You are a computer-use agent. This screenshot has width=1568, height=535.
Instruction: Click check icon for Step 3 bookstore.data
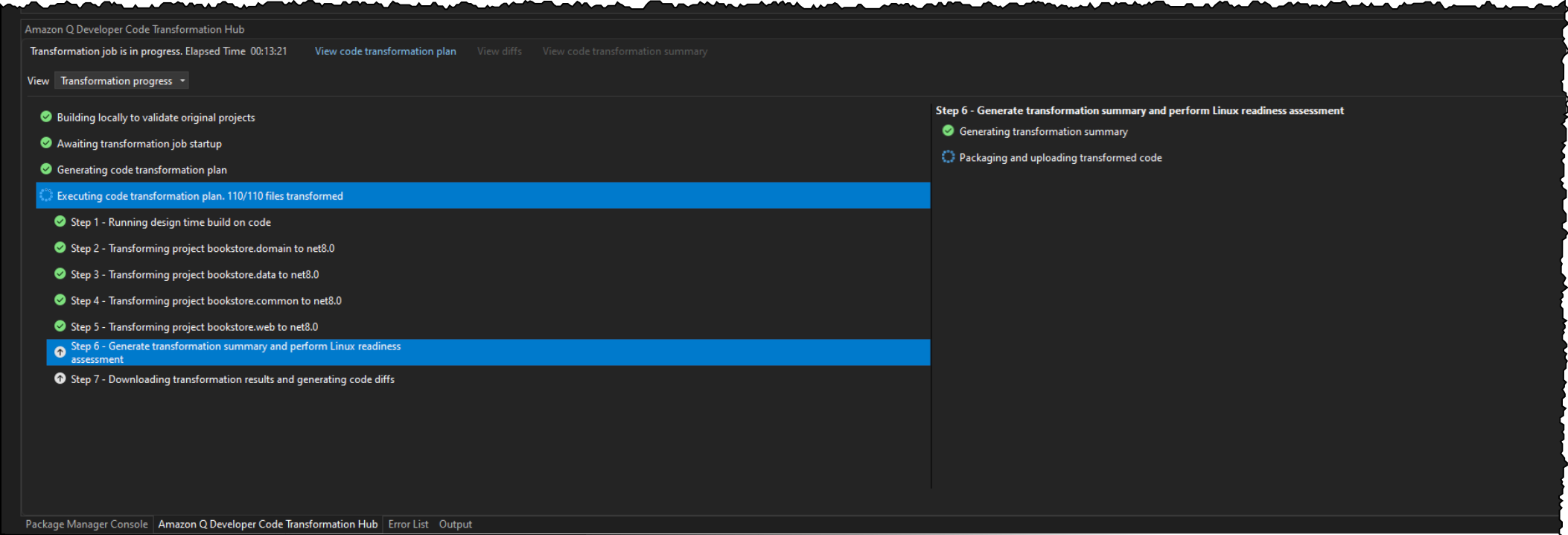[60, 273]
